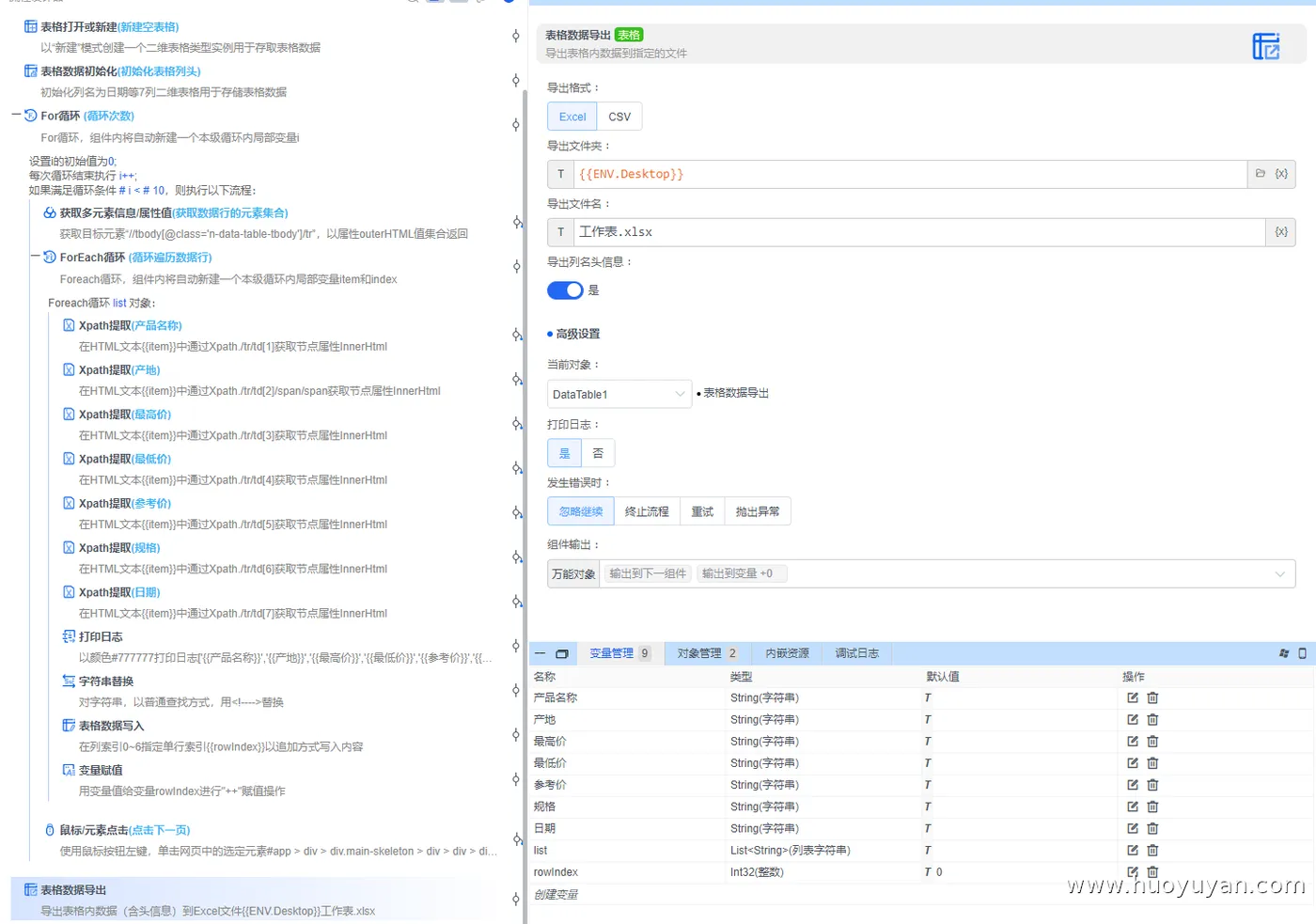Image resolution: width=1316 pixels, height=924 pixels.
Task: Click the edit icon for 日期 variable
Action: (x=1133, y=828)
